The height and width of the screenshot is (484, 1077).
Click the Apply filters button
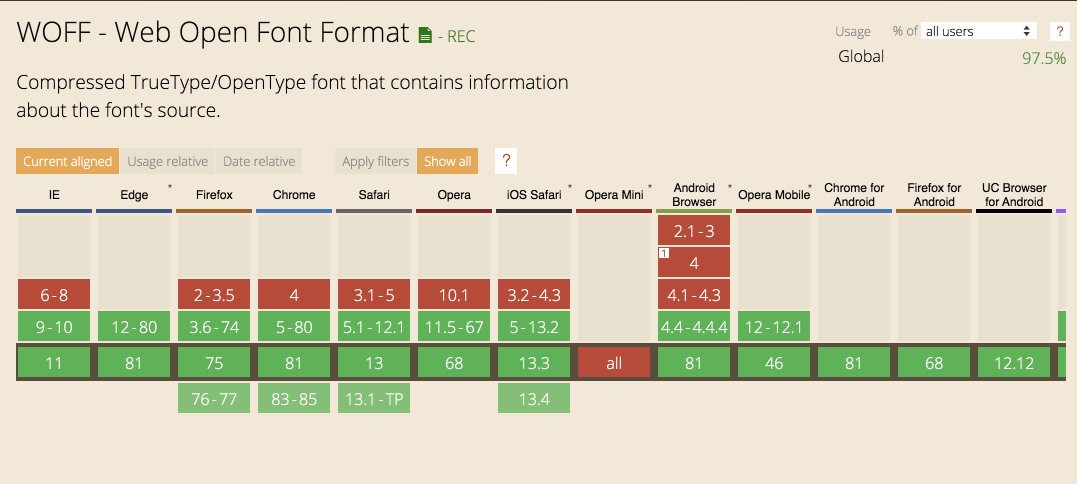(x=375, y=161)
